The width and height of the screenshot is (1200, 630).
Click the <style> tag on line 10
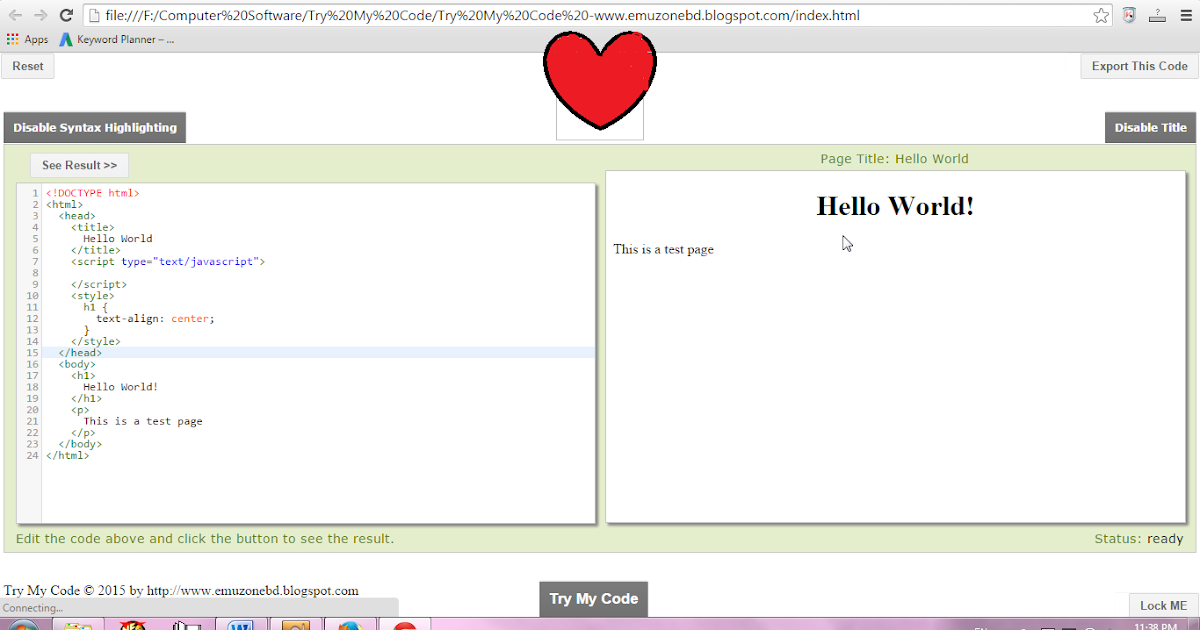click(92, 296)
